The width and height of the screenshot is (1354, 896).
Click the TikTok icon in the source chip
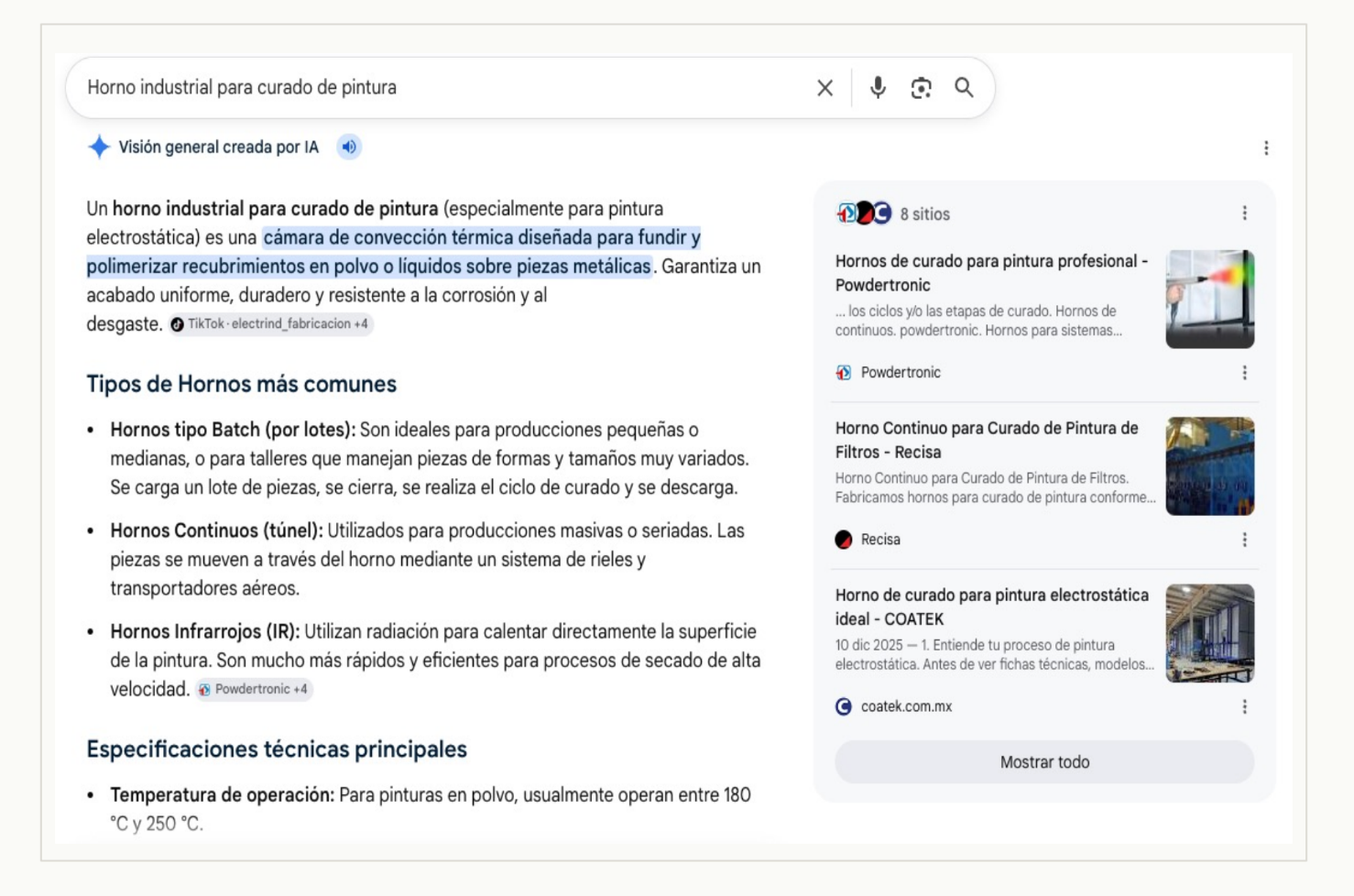pyautogui.click(x=178, y=324)
